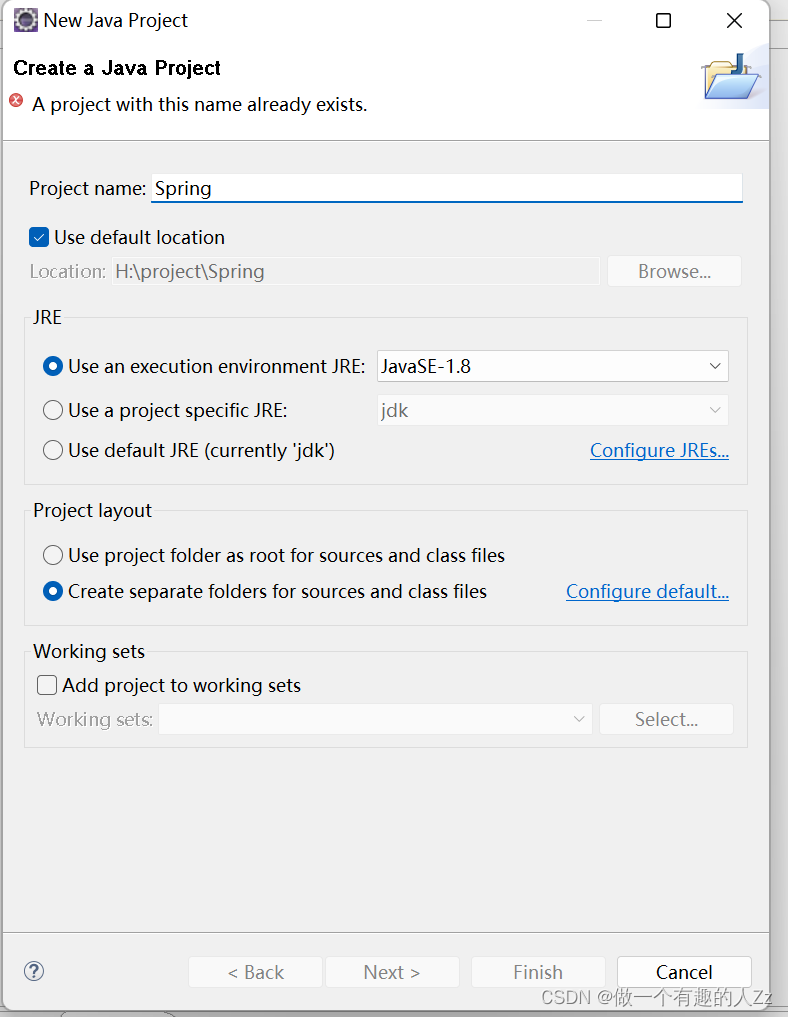This screenshot has width=788, height=1017.
Task: Click the Configure default link
Action: coord(647,591)
